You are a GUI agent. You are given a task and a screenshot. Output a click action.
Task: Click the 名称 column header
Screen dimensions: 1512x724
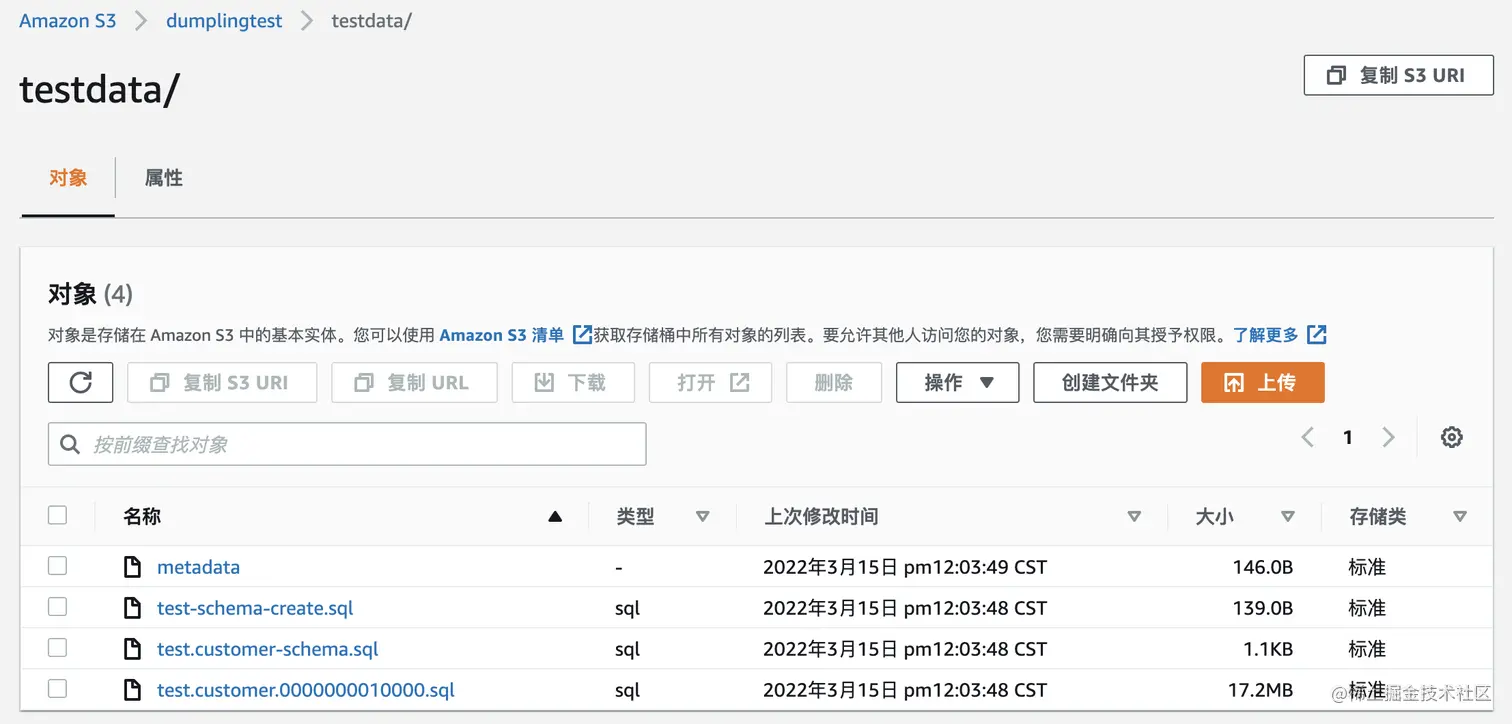pos(142,517)
